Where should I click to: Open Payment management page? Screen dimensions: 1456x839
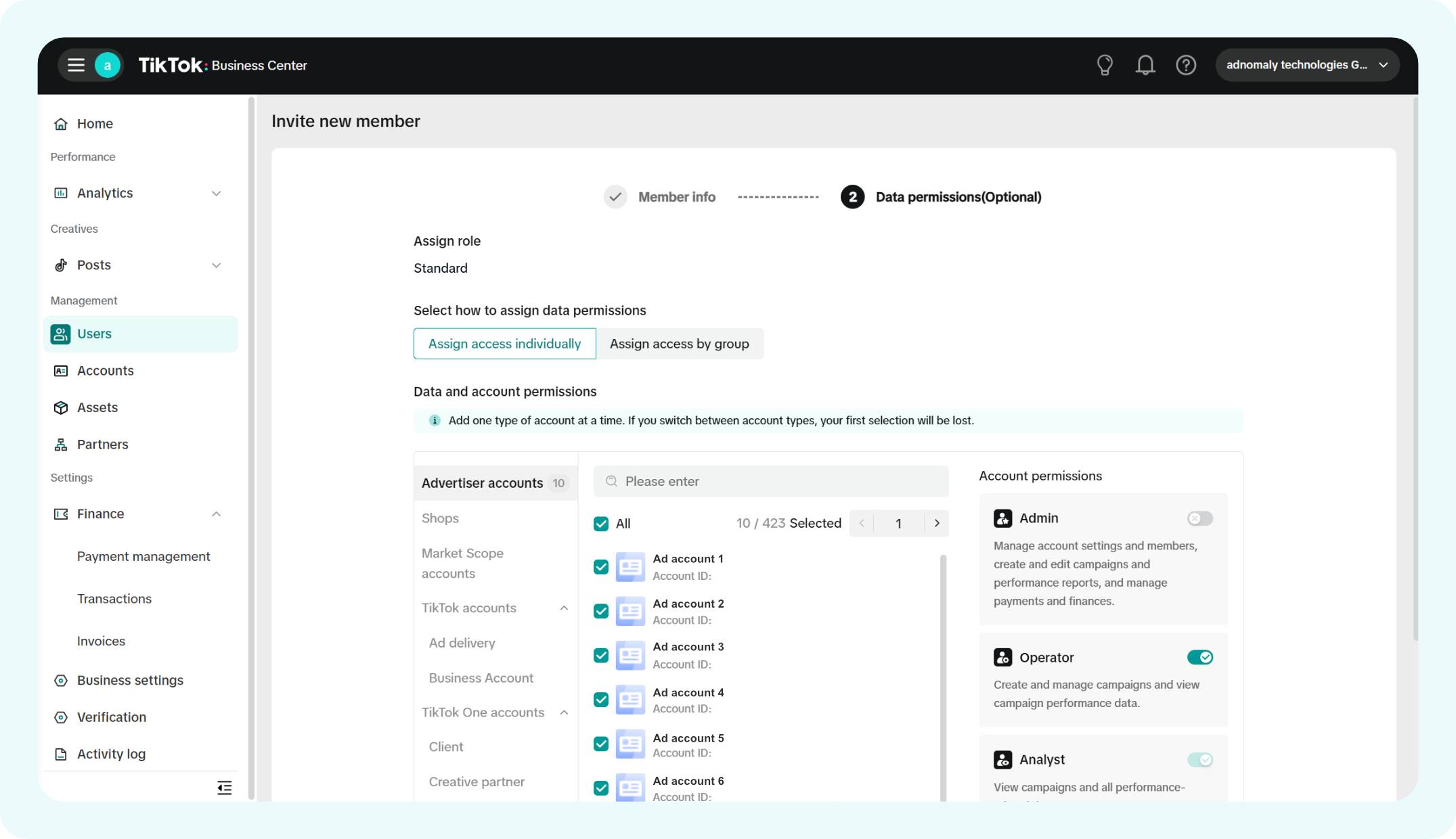pyautogui.click(x=144, y=556)
